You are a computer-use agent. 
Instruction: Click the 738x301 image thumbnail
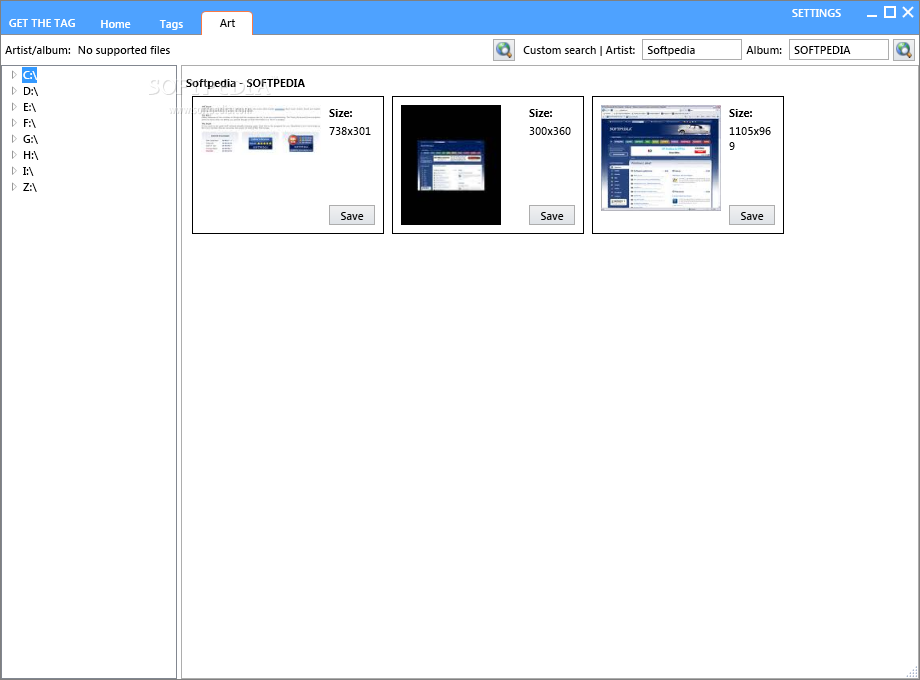click(261, 130)
